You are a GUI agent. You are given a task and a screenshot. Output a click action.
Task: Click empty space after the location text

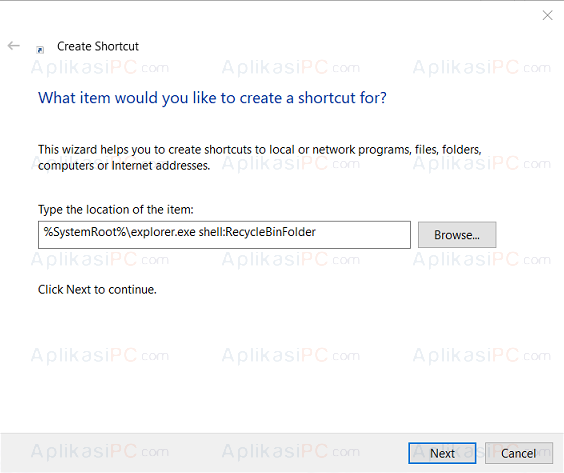tap(363, 235)
